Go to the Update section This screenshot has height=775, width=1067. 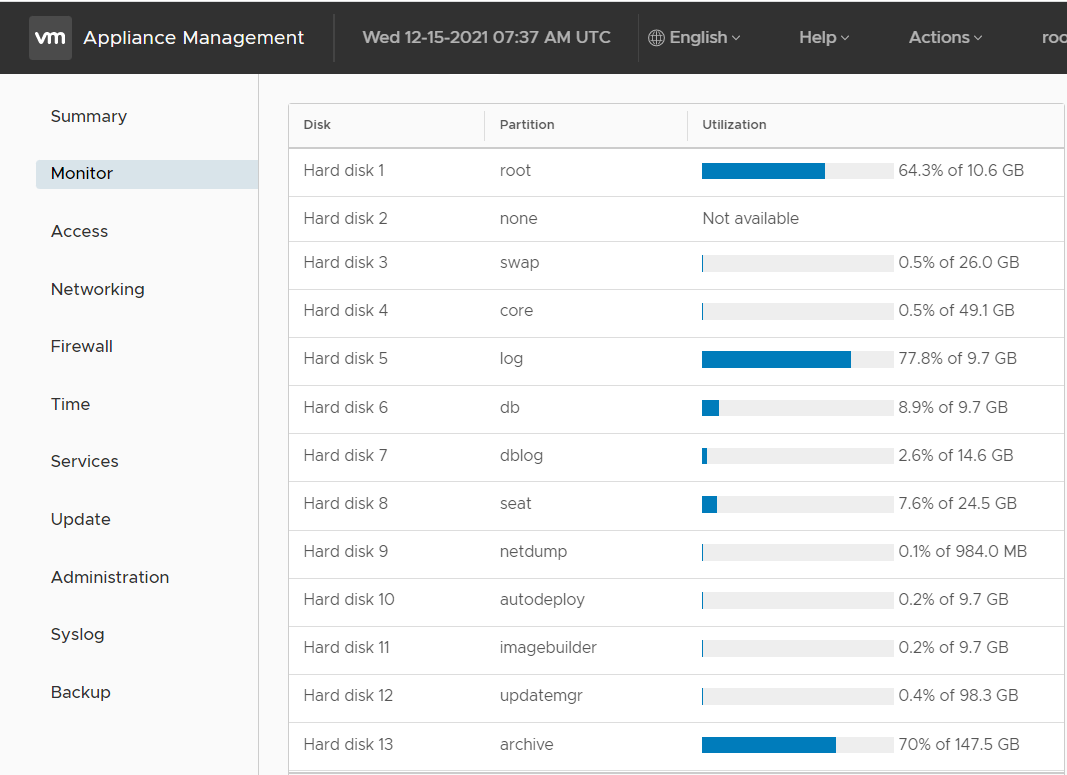(x=80, y=519)
